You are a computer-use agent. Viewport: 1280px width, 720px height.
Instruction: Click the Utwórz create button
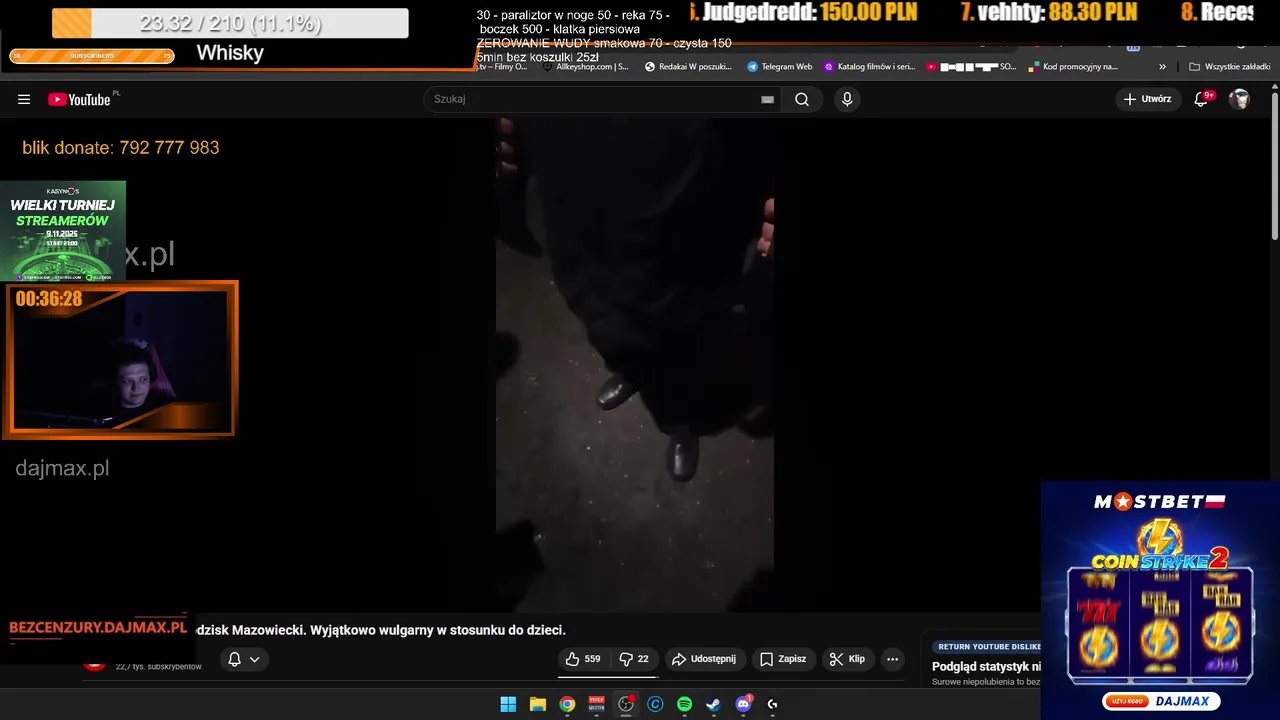(x=1147, y=99)
